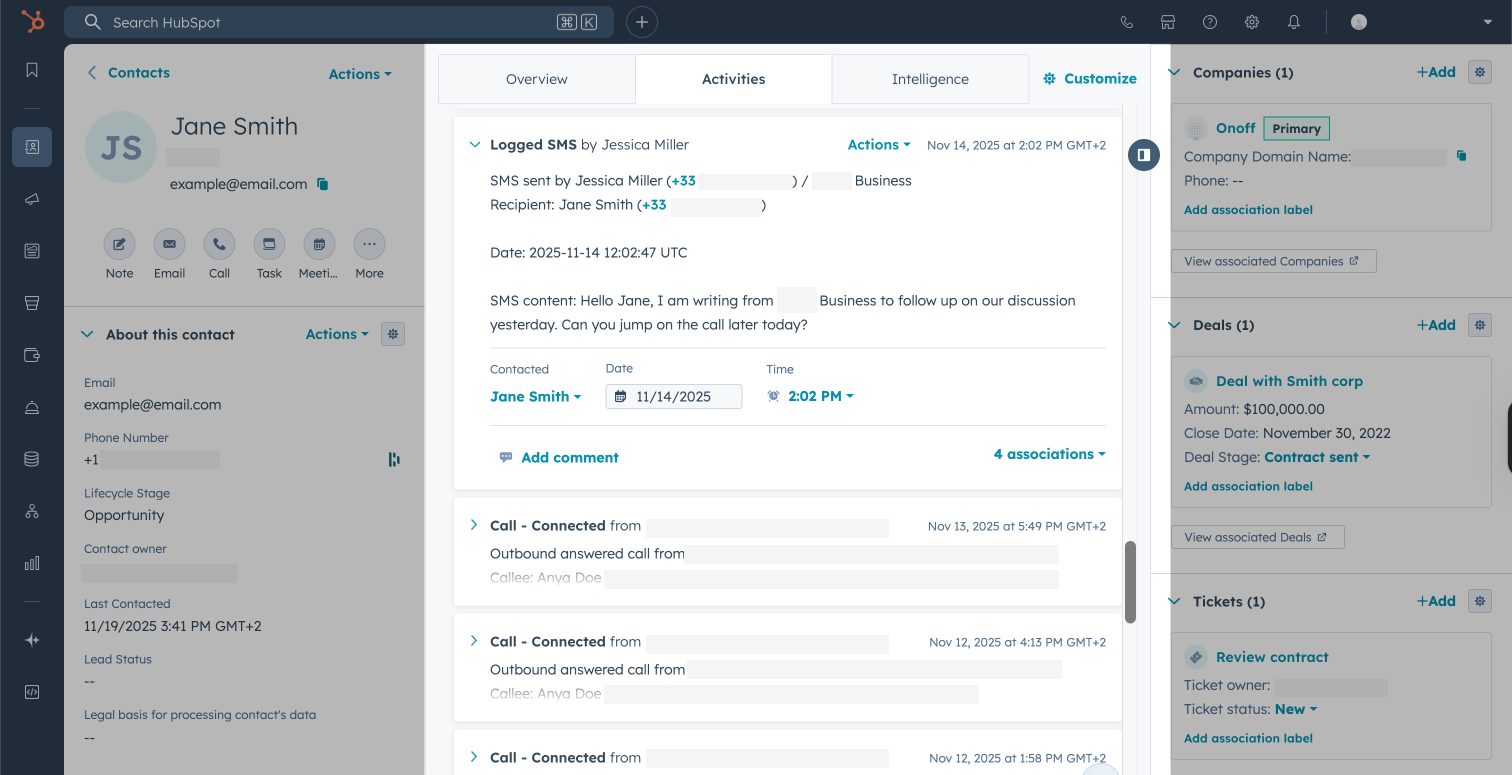Start a Call with the contact
Image resolution: width=1512 pixels, height=775 pixels.
click(x=219, y=244)
